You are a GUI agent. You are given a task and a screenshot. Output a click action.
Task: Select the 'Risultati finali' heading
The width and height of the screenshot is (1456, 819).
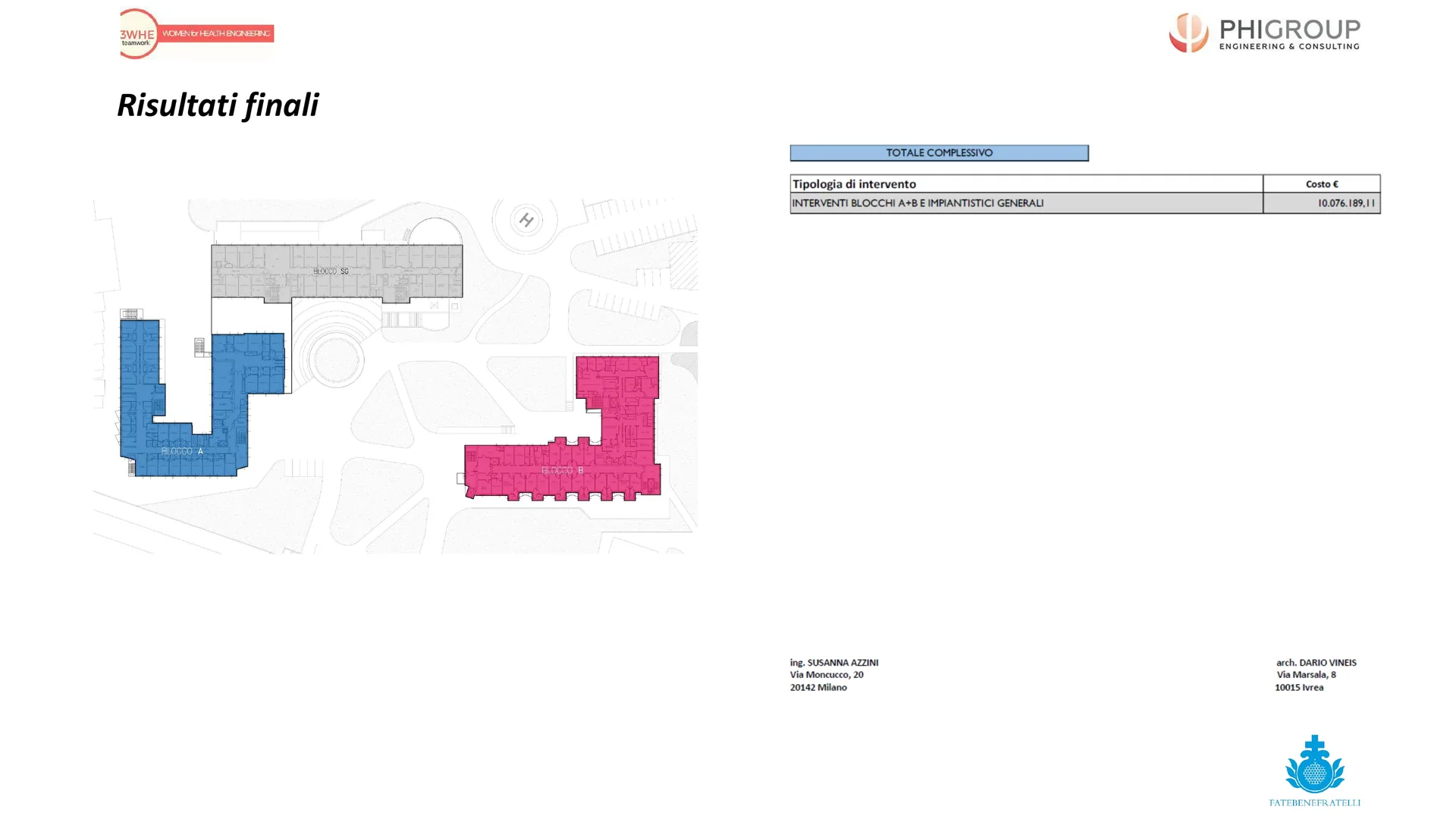(218, 105)
